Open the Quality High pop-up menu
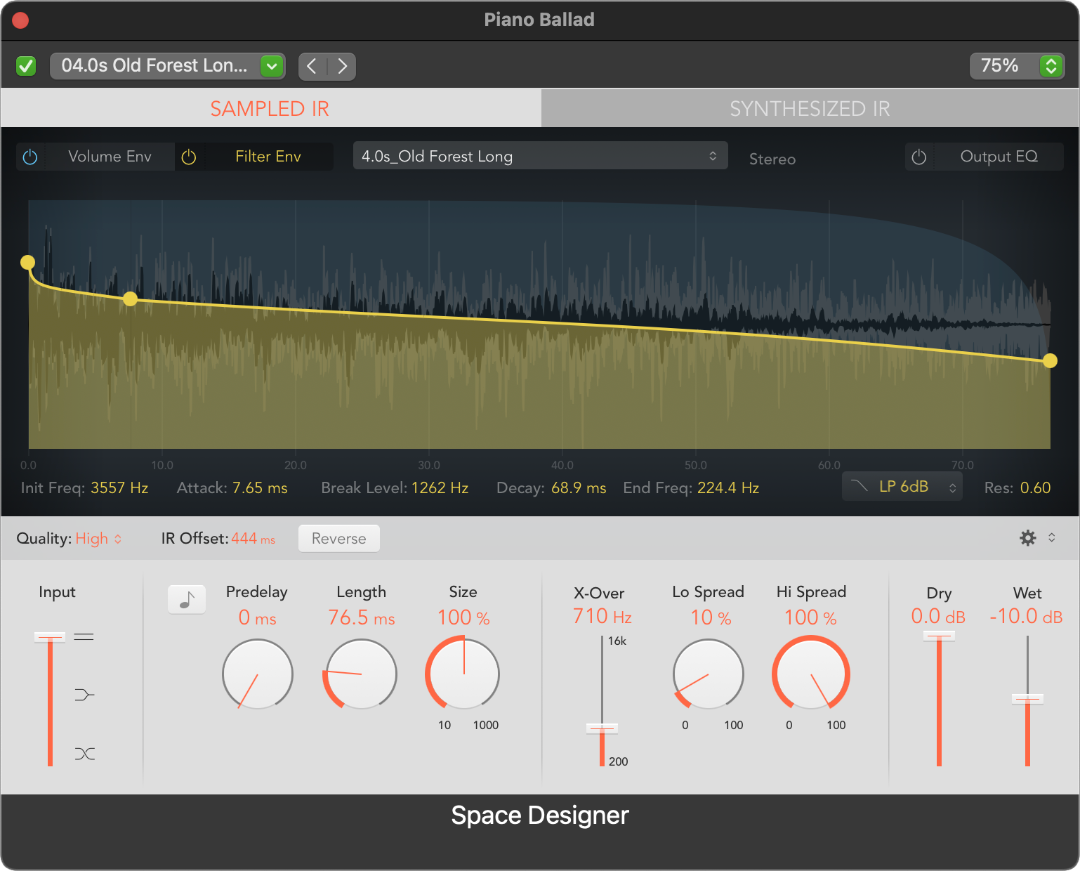1080x872 pixels. click(x=98, y=539)
